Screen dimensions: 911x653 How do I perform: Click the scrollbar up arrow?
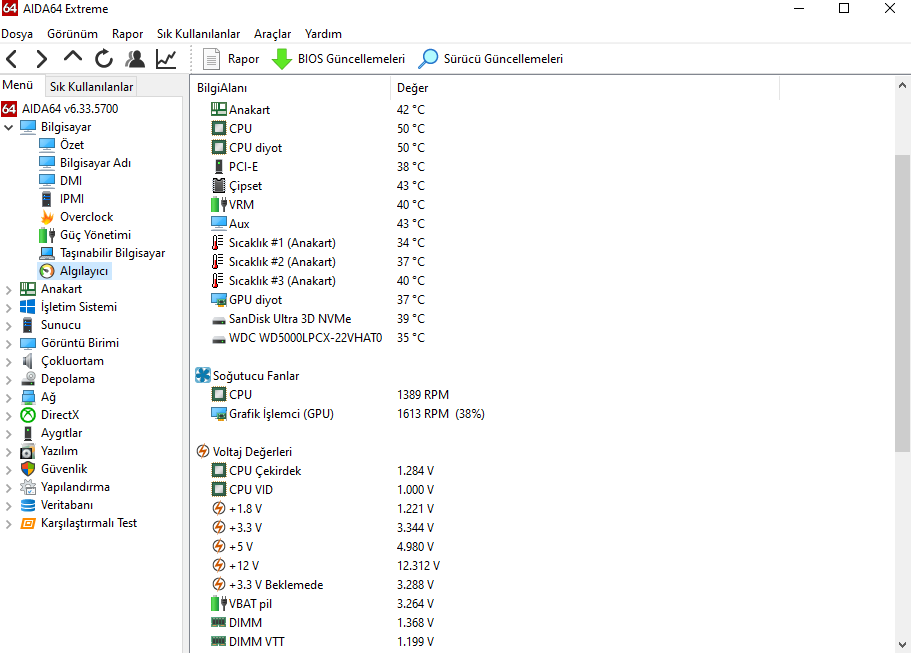[x=902, y=85]
